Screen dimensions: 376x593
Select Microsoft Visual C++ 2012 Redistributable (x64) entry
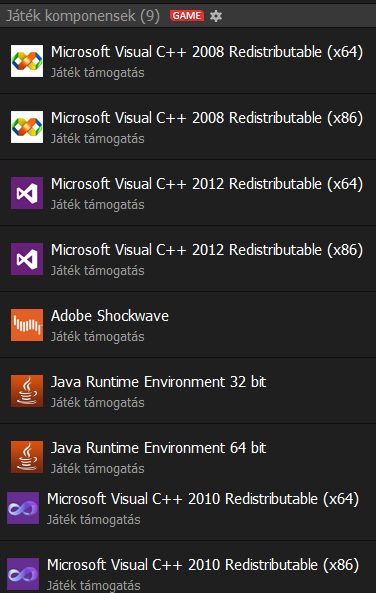pos(188,193)
